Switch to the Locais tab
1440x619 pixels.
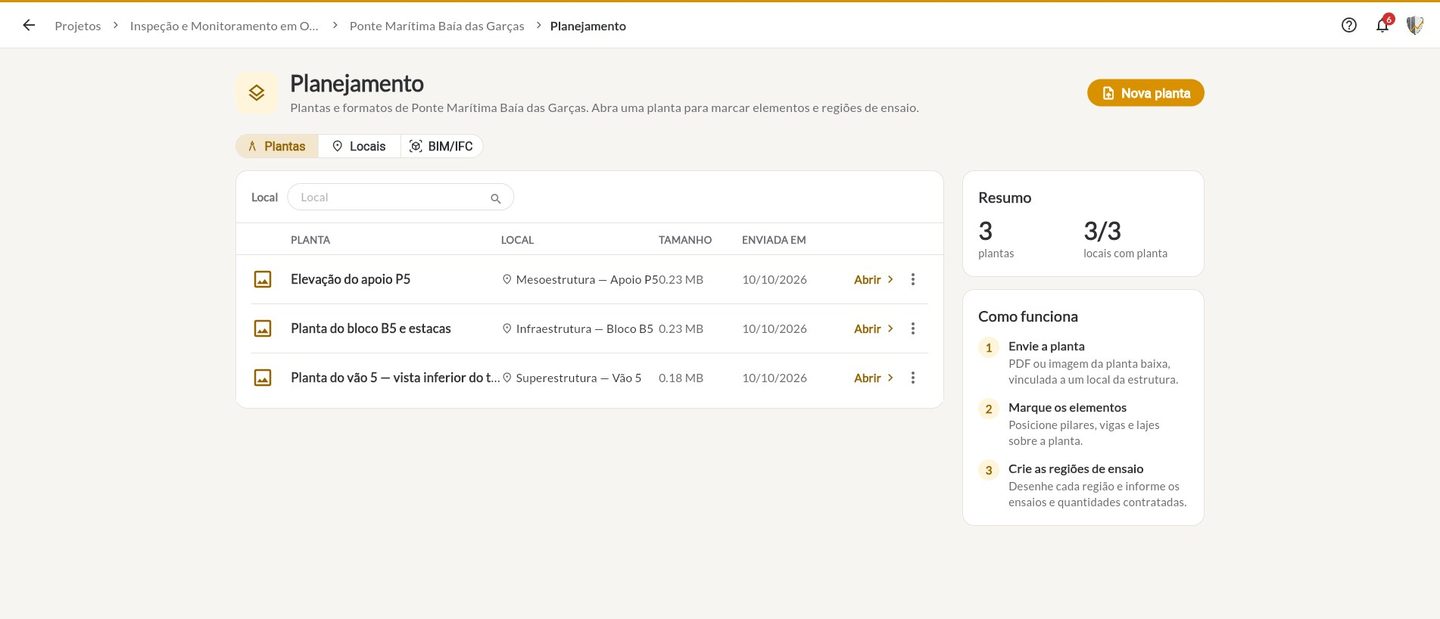point(359,146)
